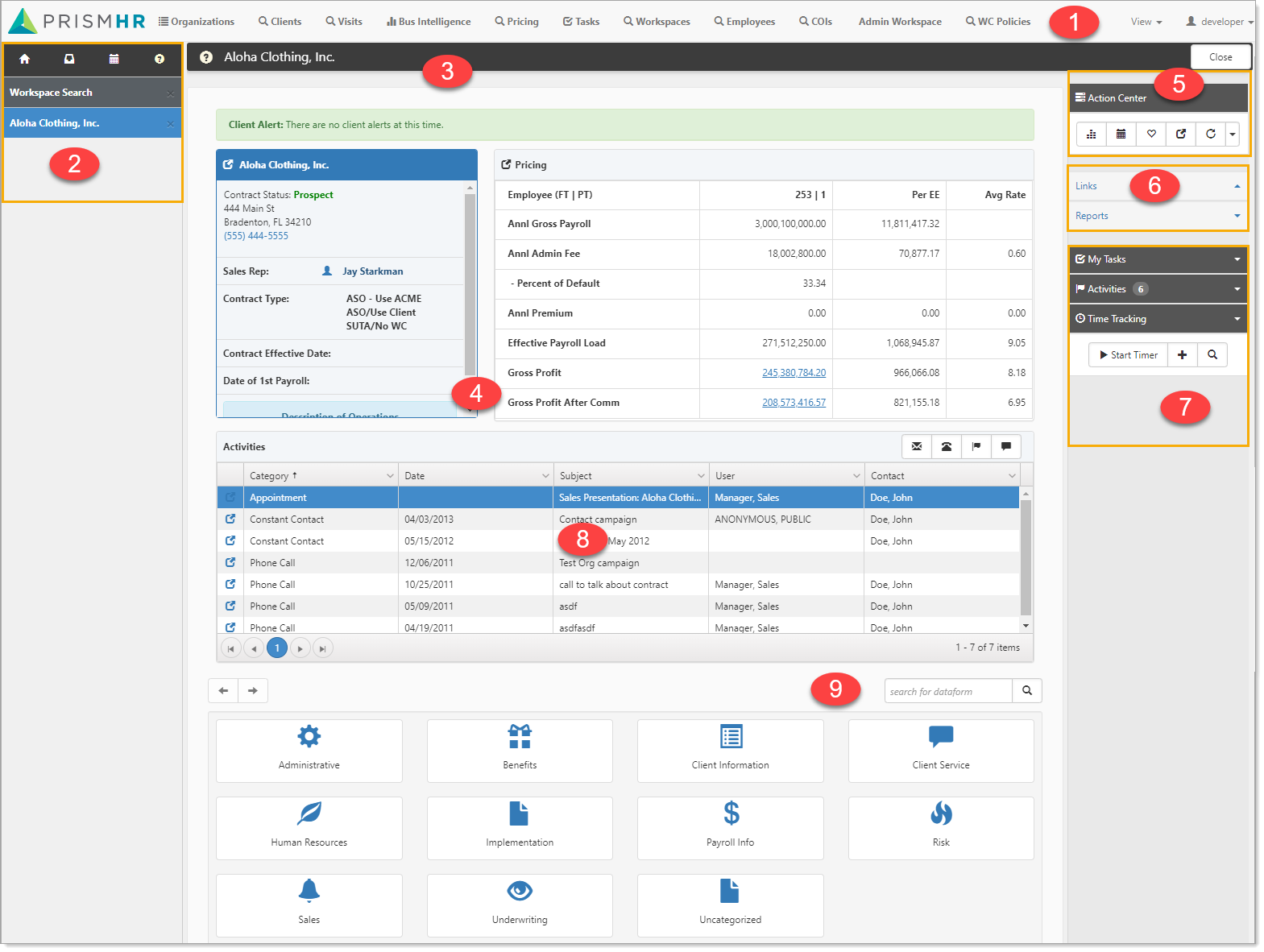Click the help icon beside Aloha Clothing title
The width and height of the screenshot is (1264, 952).
206,57
